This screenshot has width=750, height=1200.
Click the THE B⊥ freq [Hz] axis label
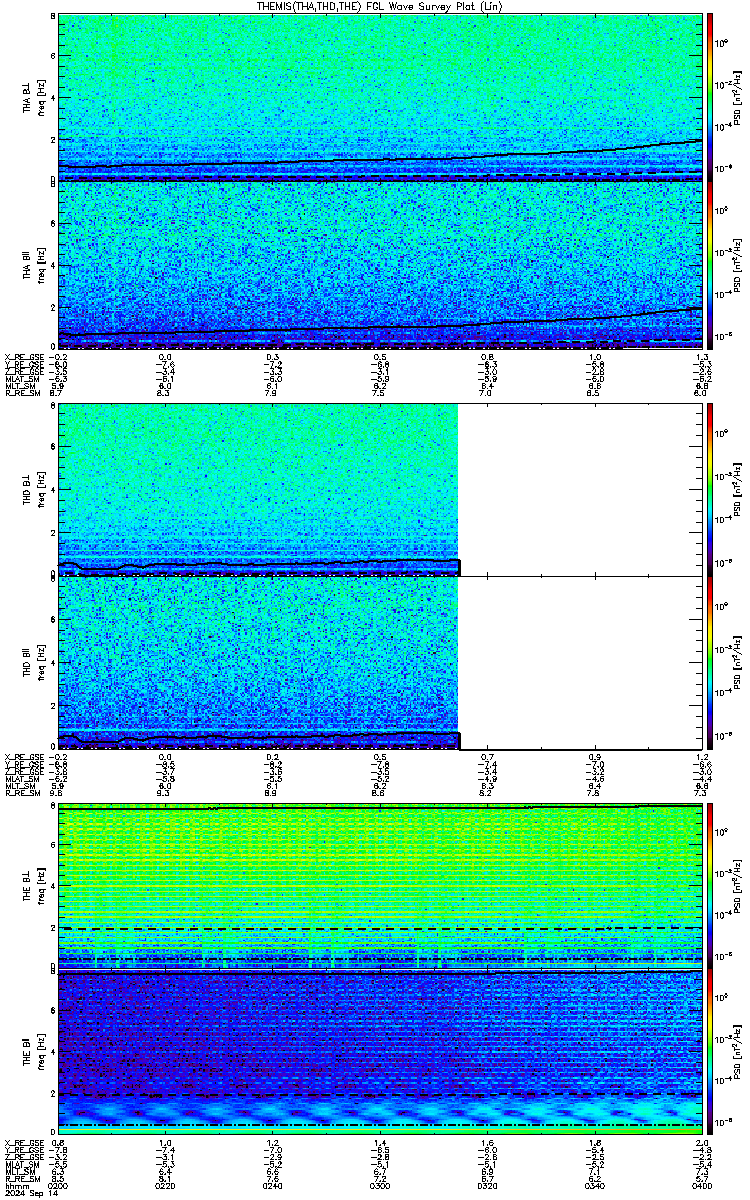32,886
